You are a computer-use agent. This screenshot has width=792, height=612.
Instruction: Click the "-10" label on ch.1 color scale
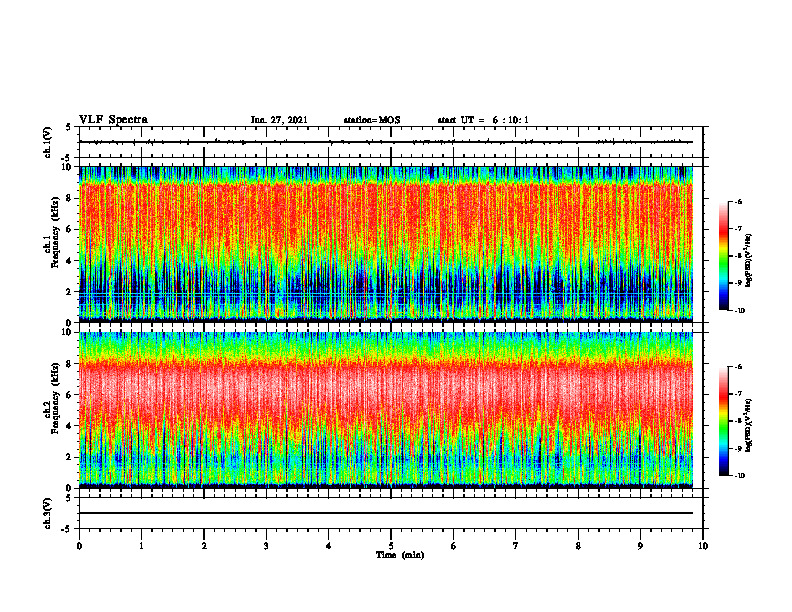coord(739,311)
